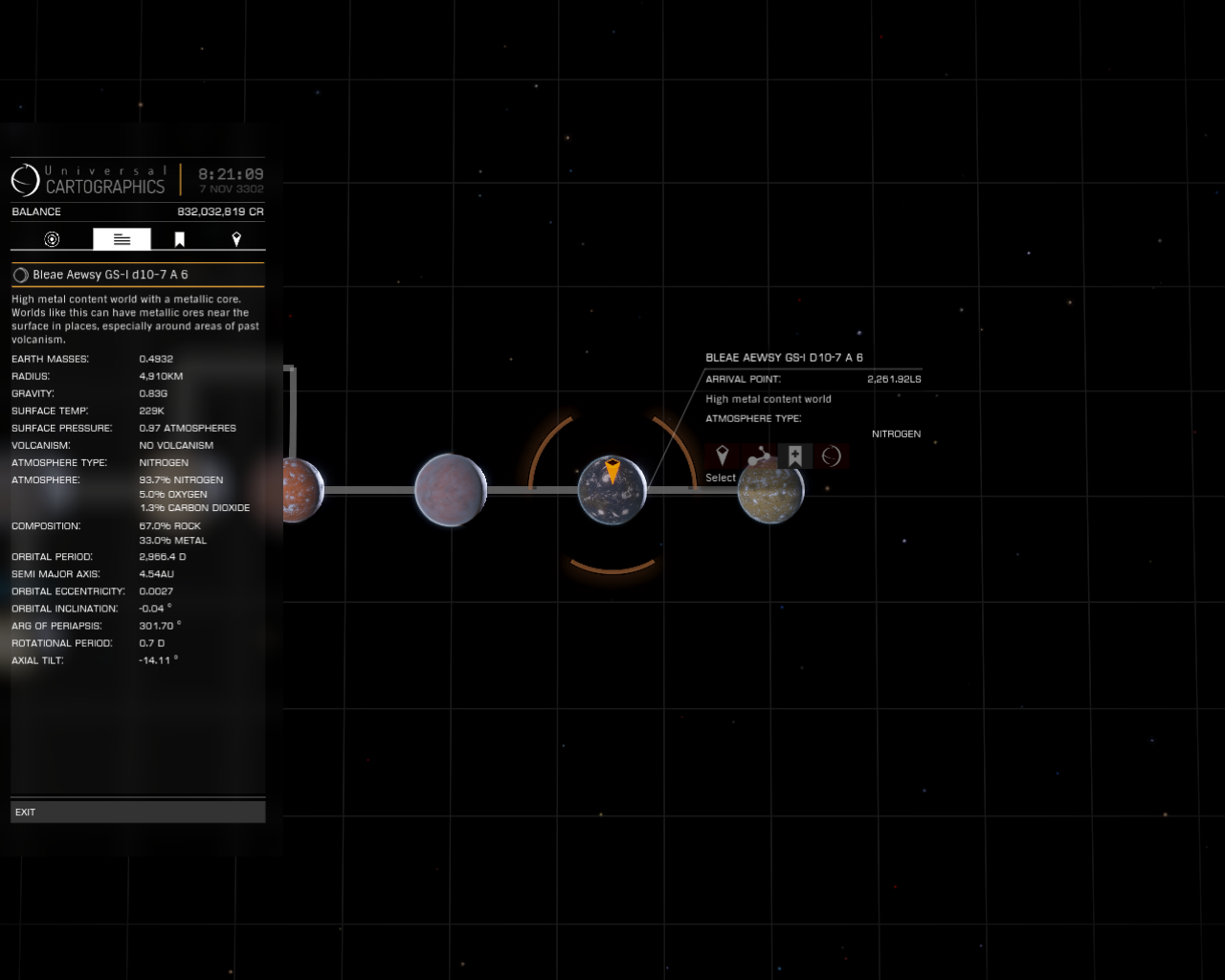Click the plot route icon in planet popup

(758, 456)
